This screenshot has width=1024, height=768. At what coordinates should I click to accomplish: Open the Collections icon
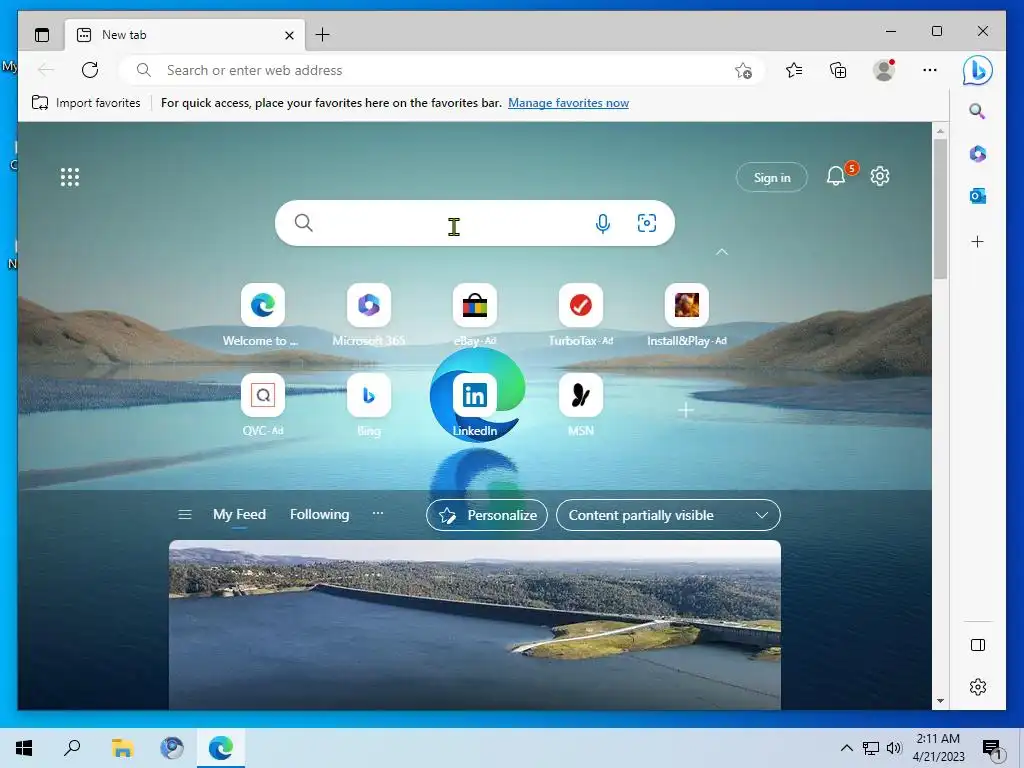pyautogui.click(x=838, y=70)
